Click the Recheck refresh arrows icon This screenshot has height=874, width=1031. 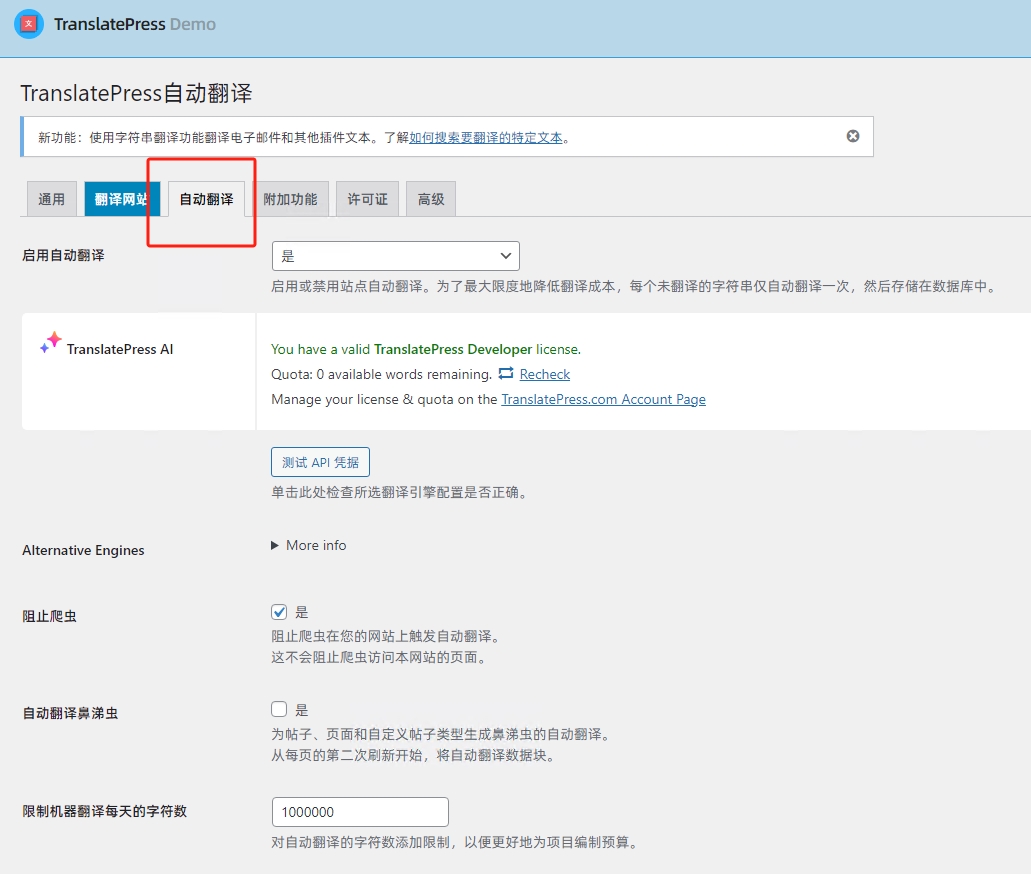click(x=506, y=374)
